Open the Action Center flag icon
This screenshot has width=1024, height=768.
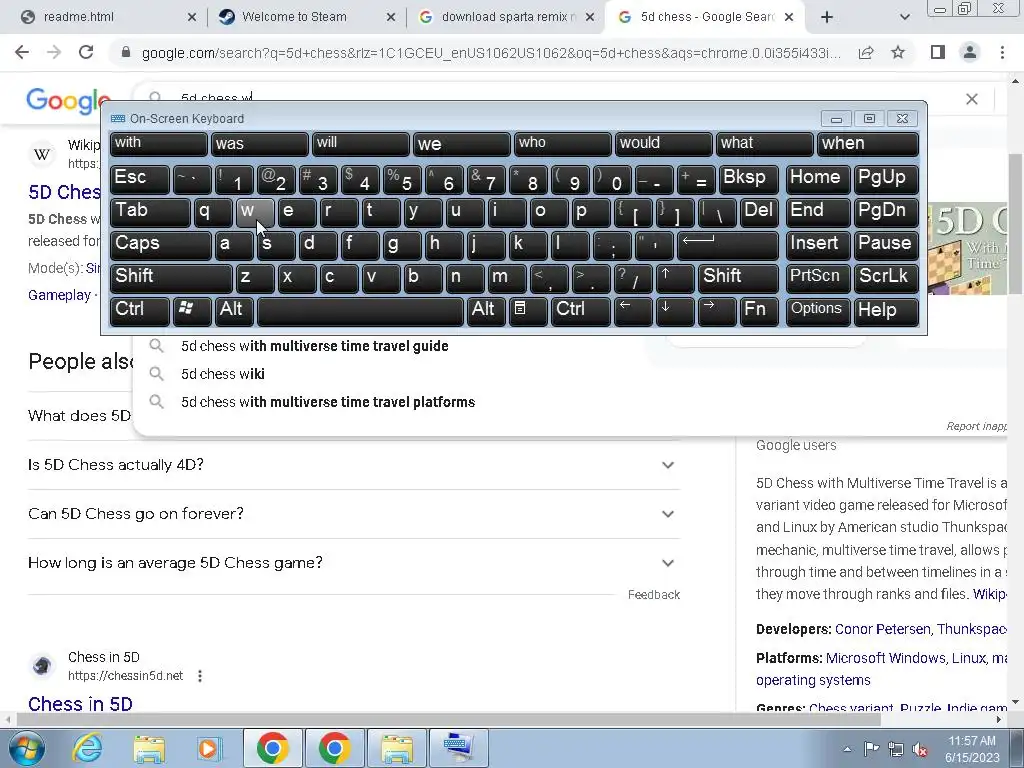coord(871,750)
